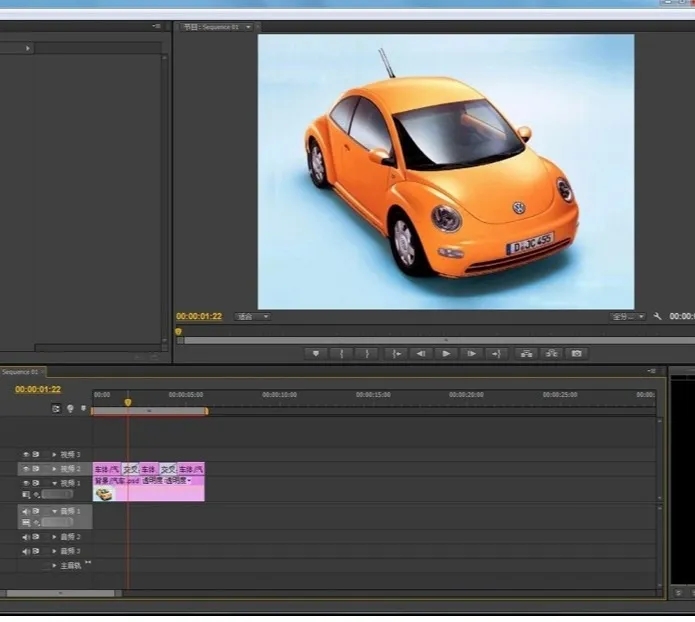Click the Step Back one frame button
695x622 pixels.
pos(421,353)
